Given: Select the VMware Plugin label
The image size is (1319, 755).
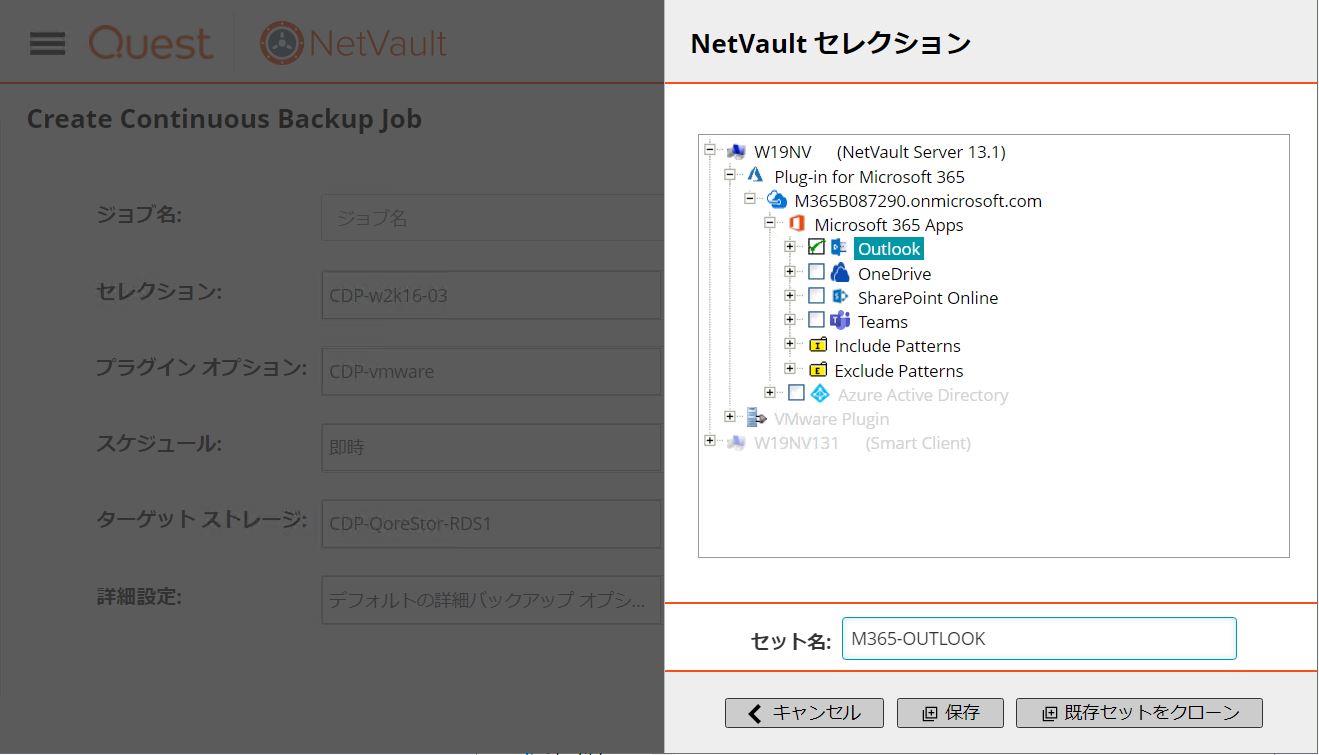Looking at the screenshot, I should point(832,419).
